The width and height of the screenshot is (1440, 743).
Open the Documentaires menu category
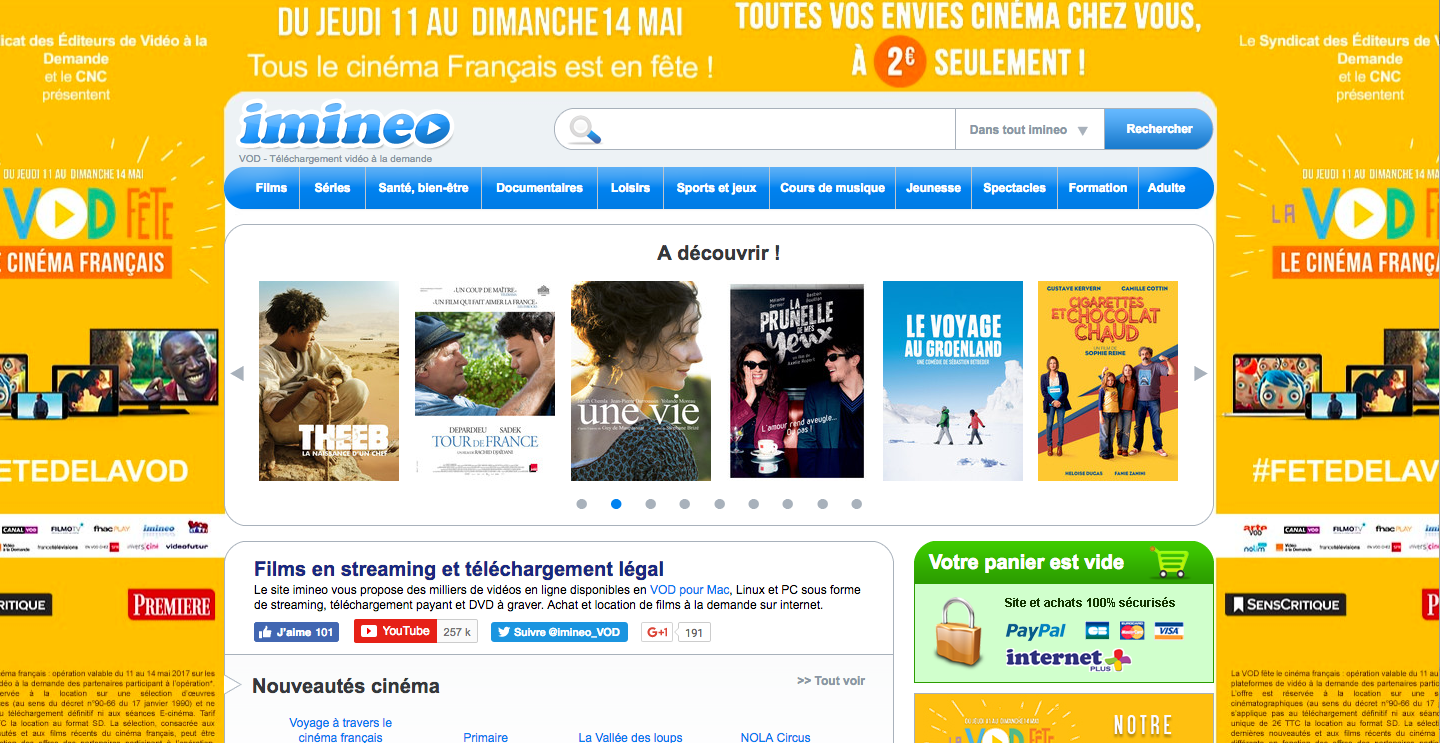(x=539, y=188)
